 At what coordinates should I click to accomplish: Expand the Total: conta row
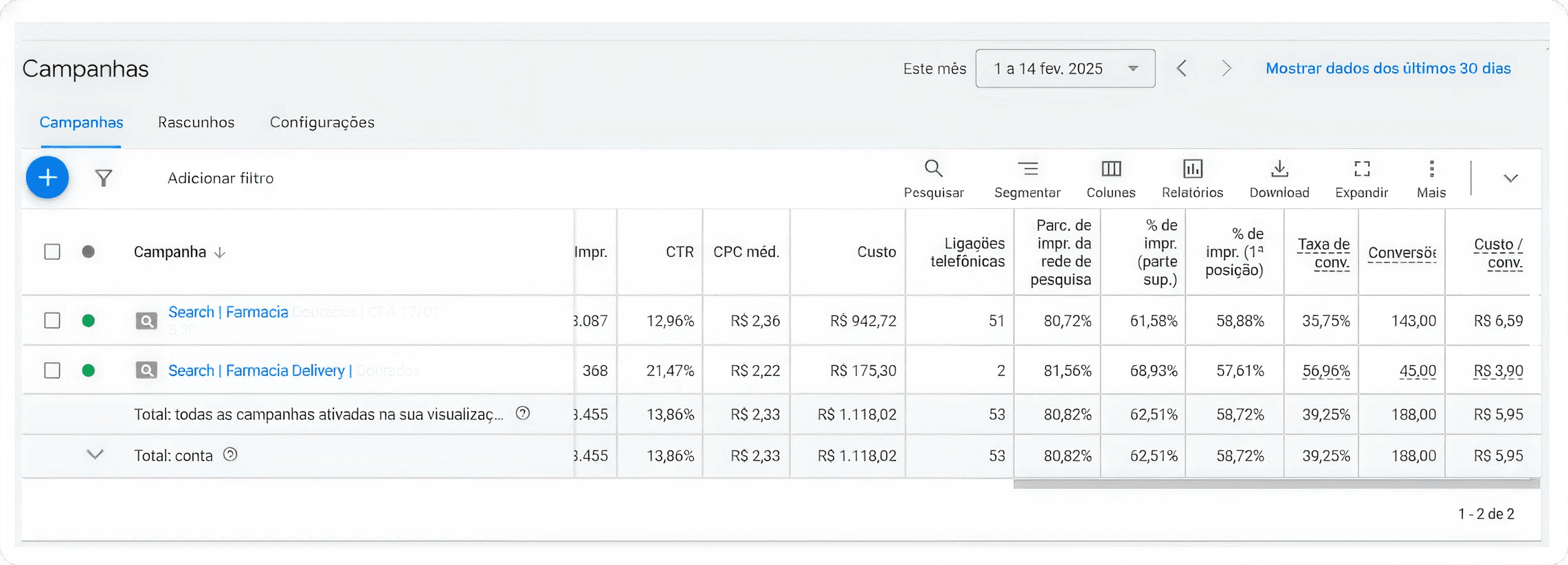tap(95, 454)
